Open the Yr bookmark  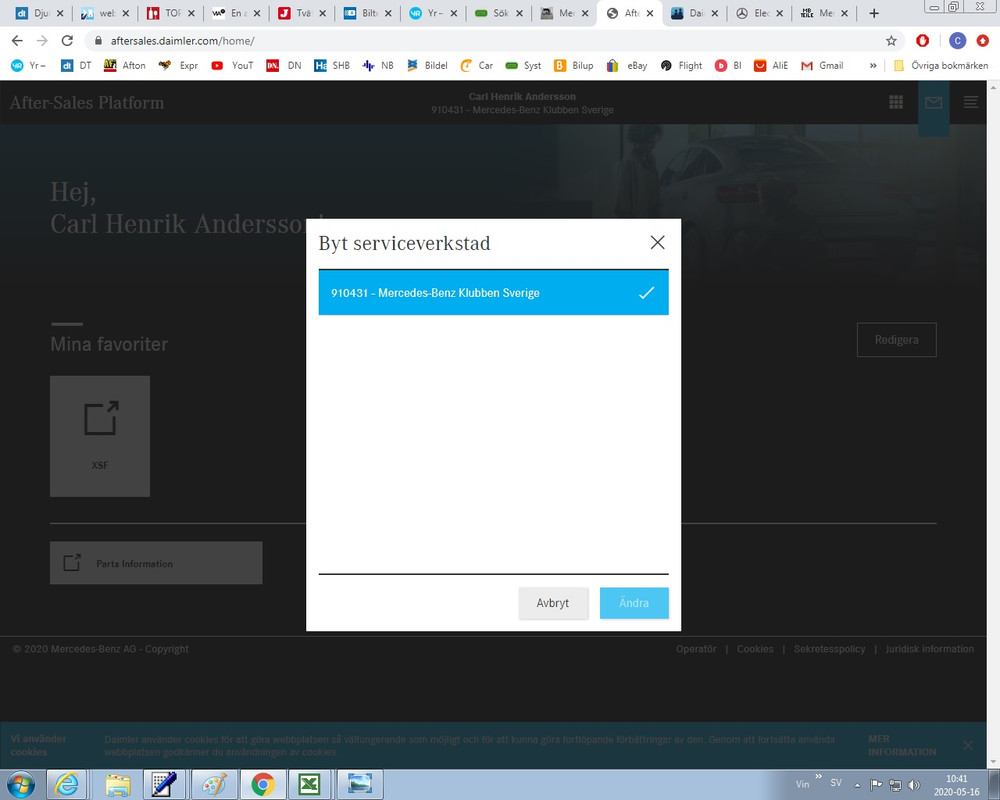(x=29, y=65)
